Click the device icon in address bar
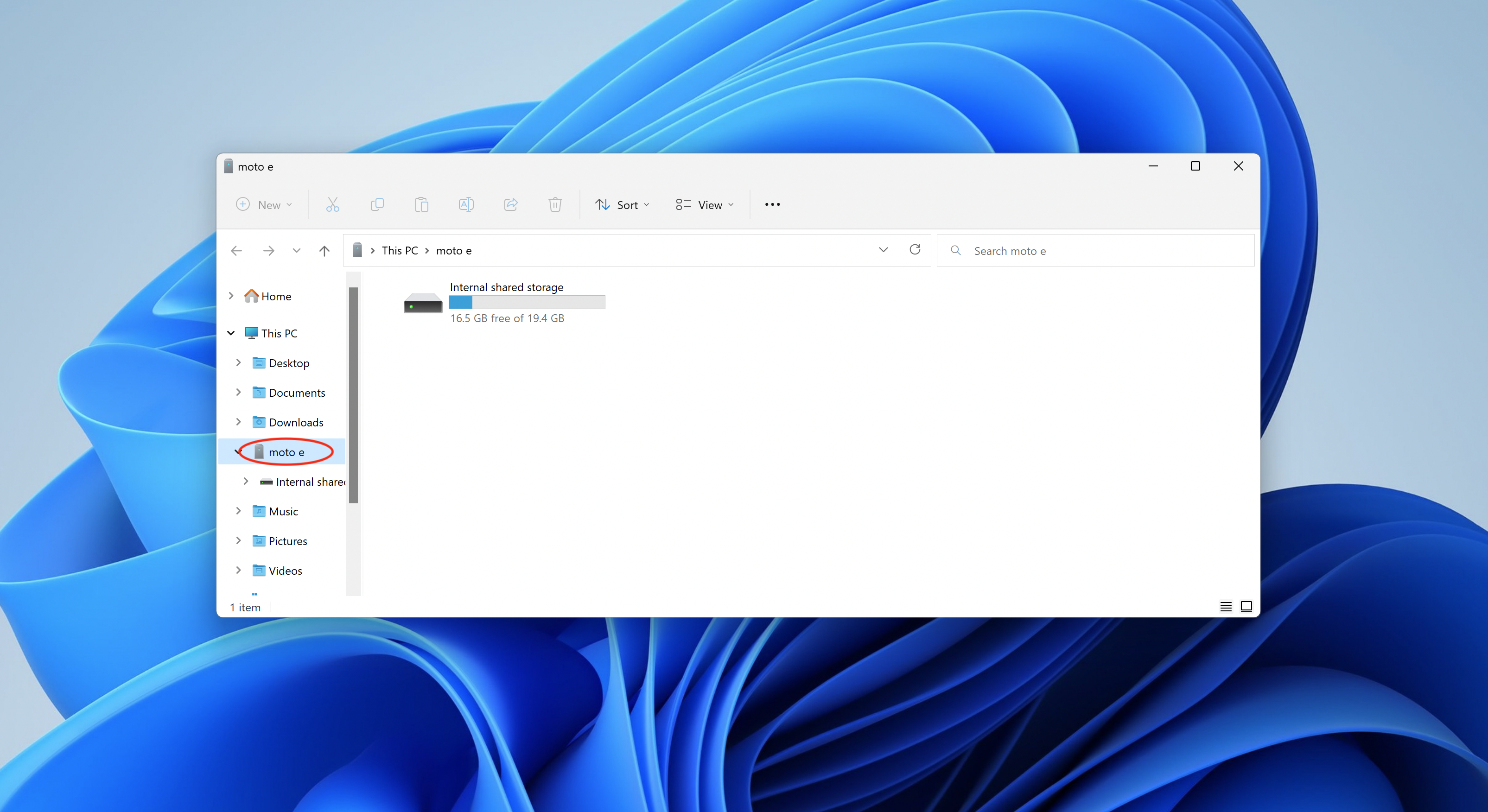This screenshot has width=1488, height=812. pyautogui.click(x=357, y=250)
